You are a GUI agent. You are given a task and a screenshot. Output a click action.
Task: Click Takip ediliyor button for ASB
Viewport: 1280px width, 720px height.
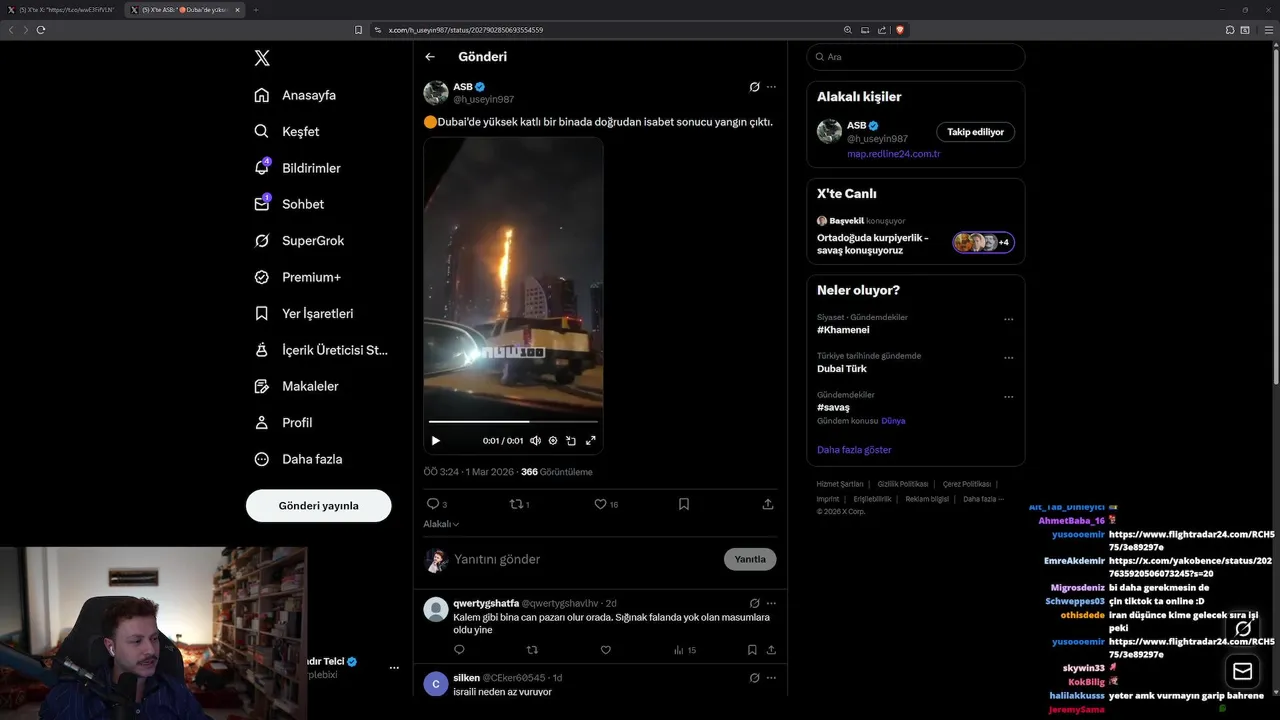[x=976, y=132]
